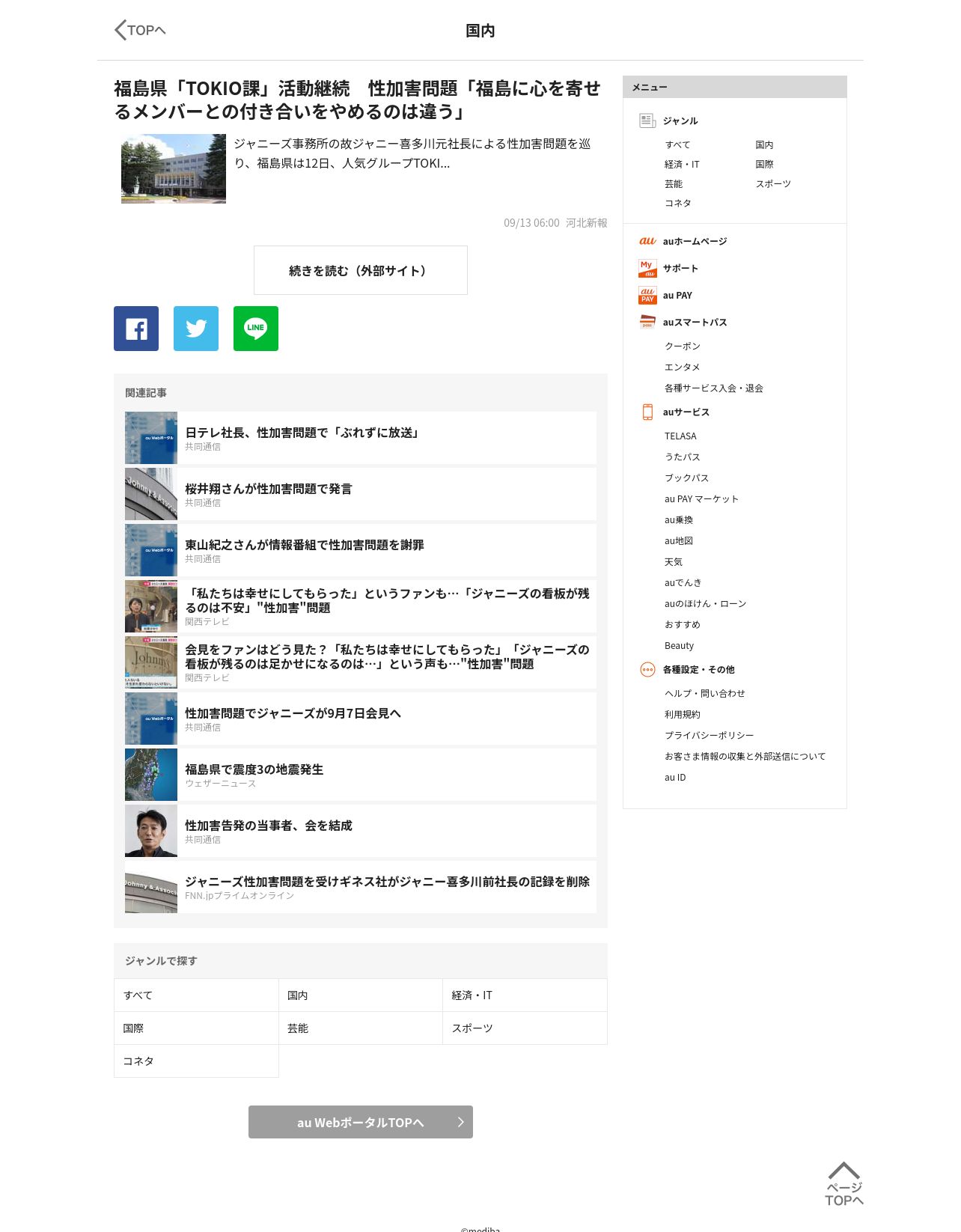Open au地図 link

(679, 540)
